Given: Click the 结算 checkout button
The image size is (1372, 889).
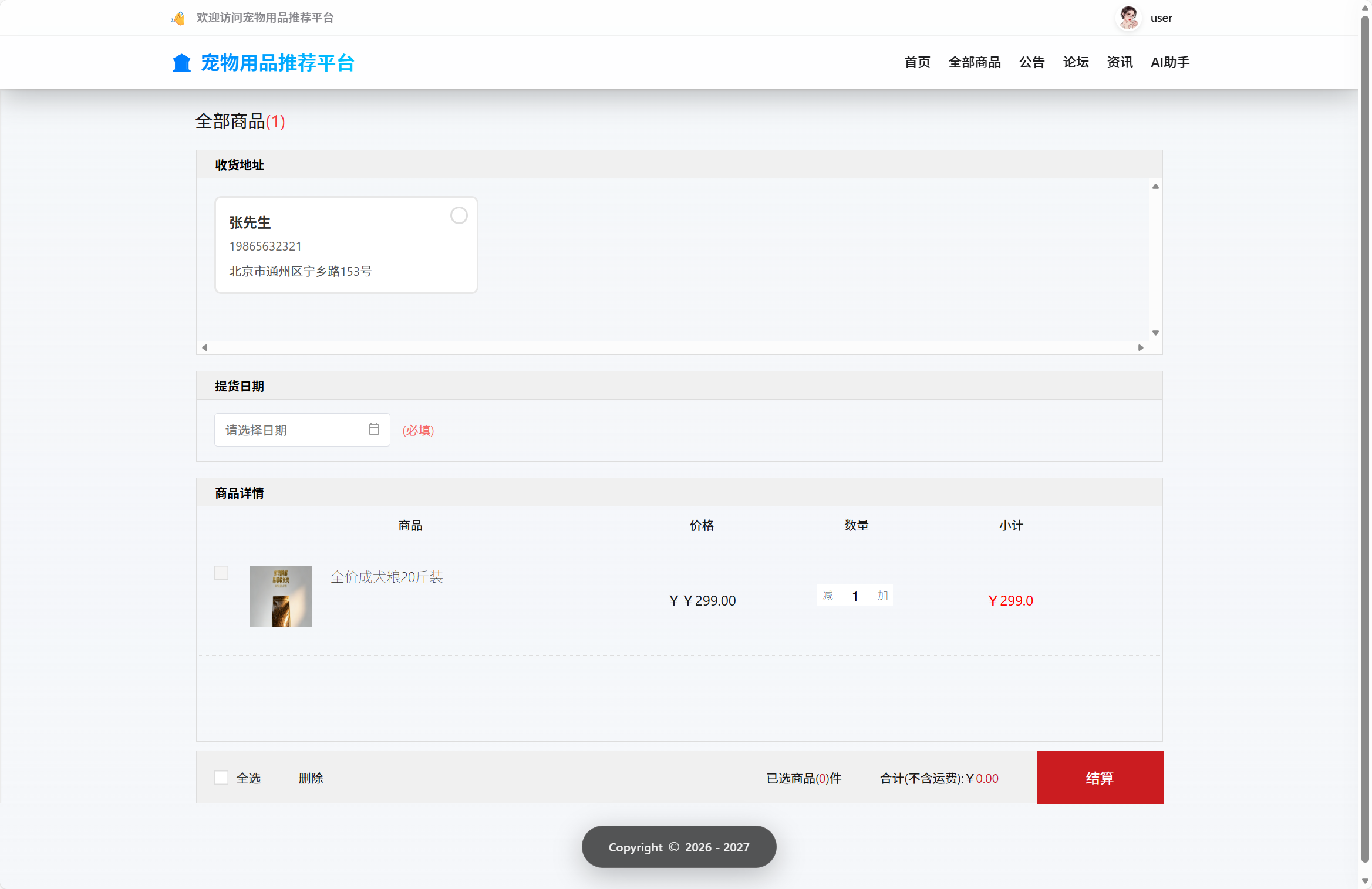Looking at the screenshot, I should (x=1100, y=778).
